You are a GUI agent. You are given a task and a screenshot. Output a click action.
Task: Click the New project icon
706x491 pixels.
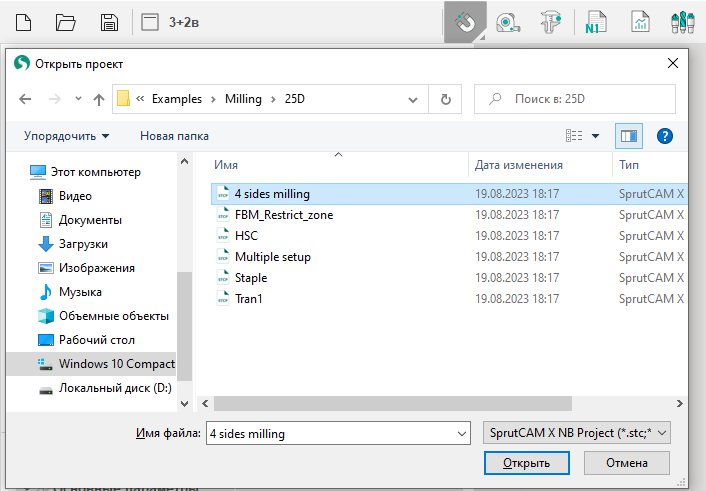23,22
